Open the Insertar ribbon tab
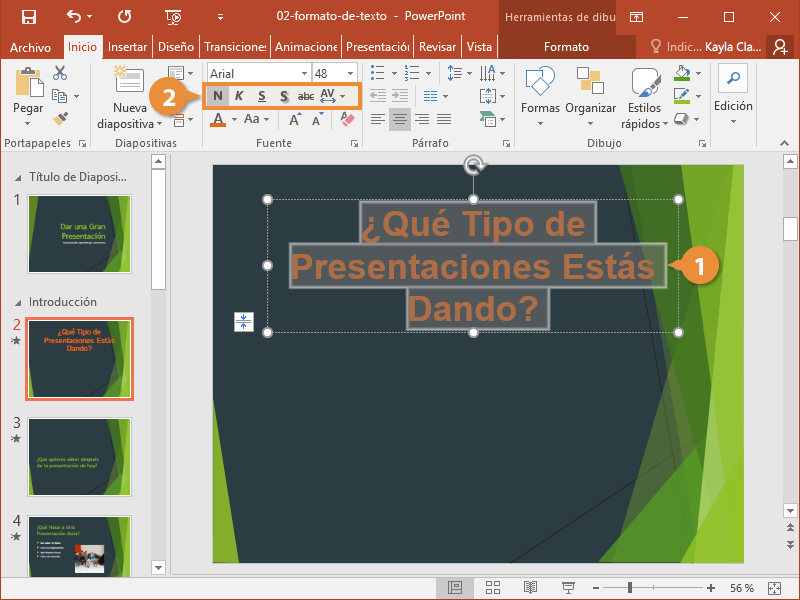 point(127,47)
